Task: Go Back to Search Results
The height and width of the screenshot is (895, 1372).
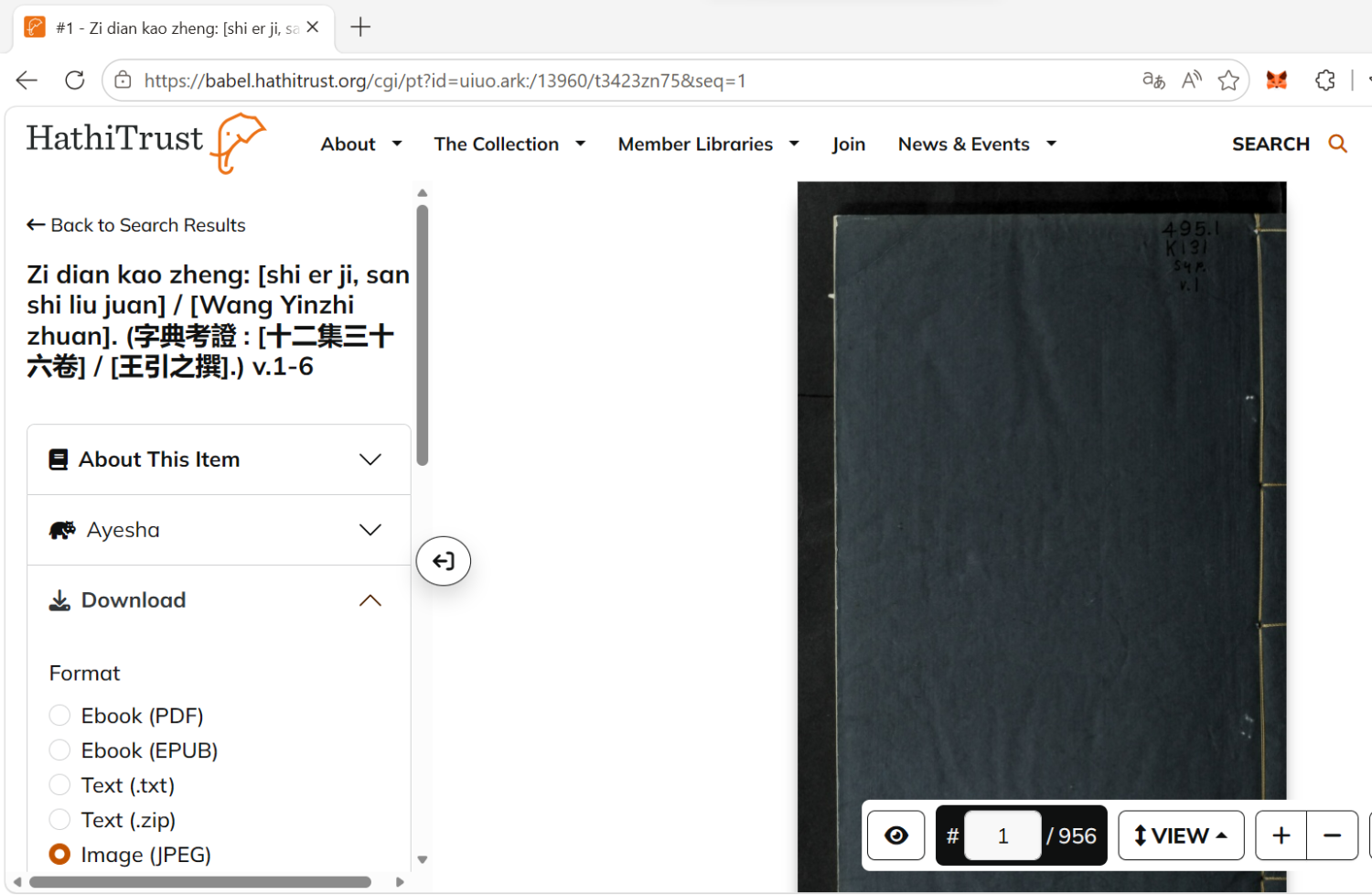Action: click(x=136, y=225)
